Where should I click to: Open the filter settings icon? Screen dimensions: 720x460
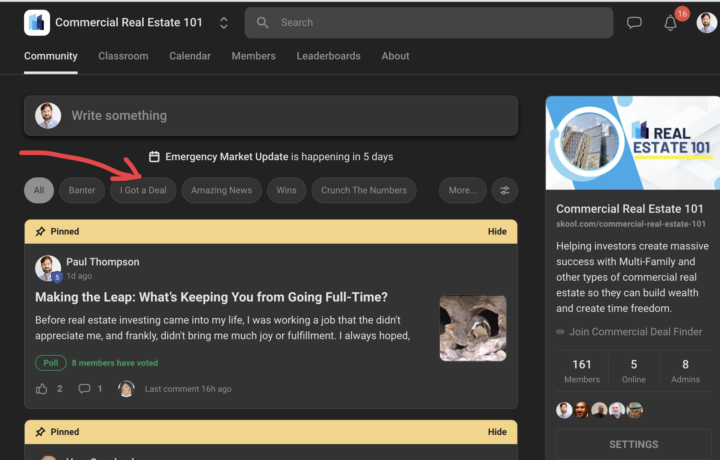point(504,190)
